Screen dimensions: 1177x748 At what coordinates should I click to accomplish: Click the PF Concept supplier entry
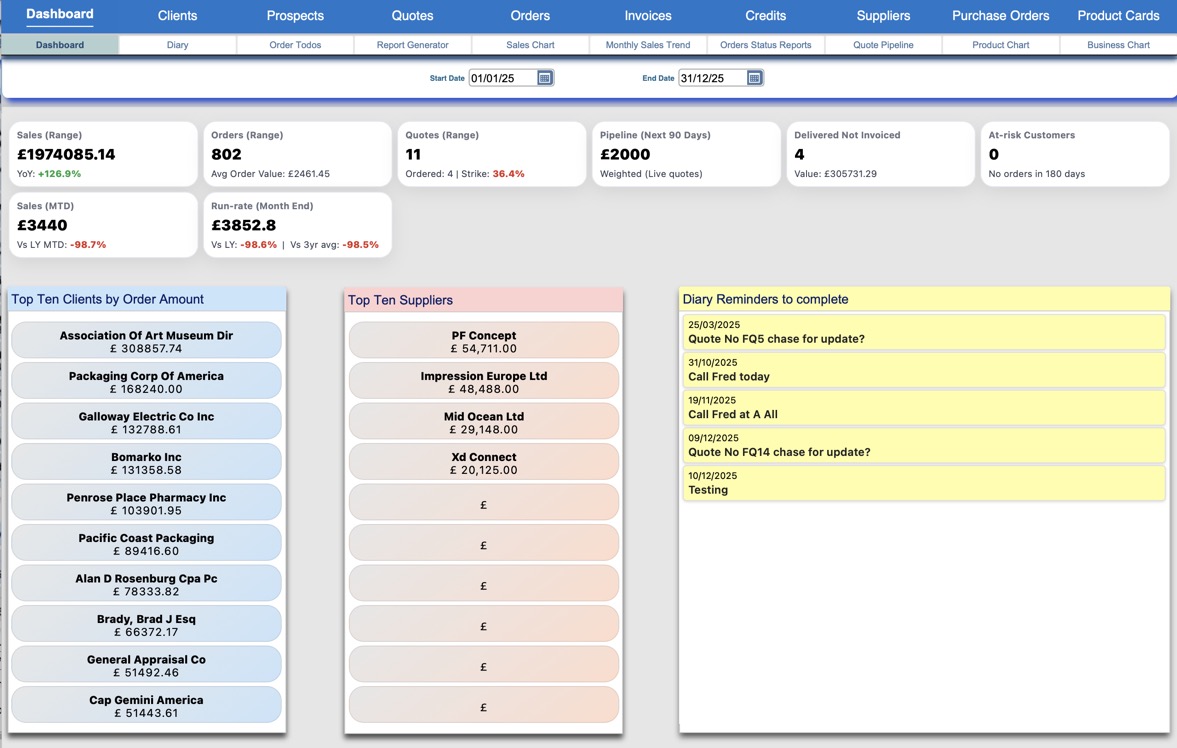point(484,341)
